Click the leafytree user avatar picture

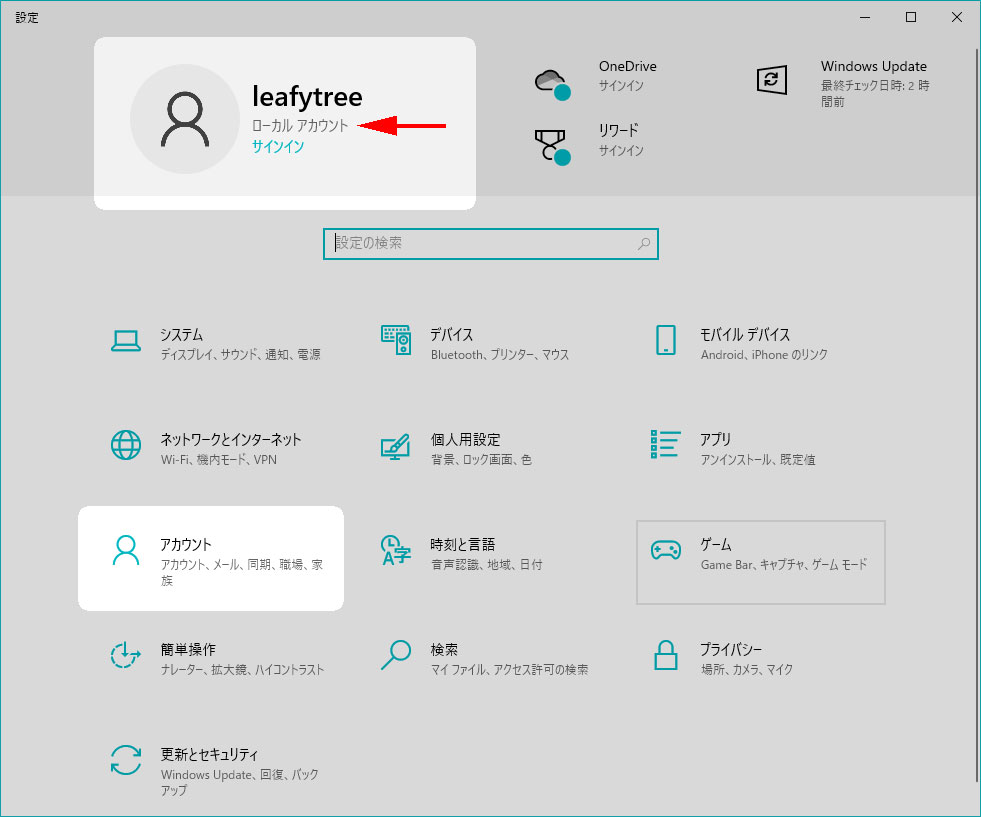coord(185,119)
